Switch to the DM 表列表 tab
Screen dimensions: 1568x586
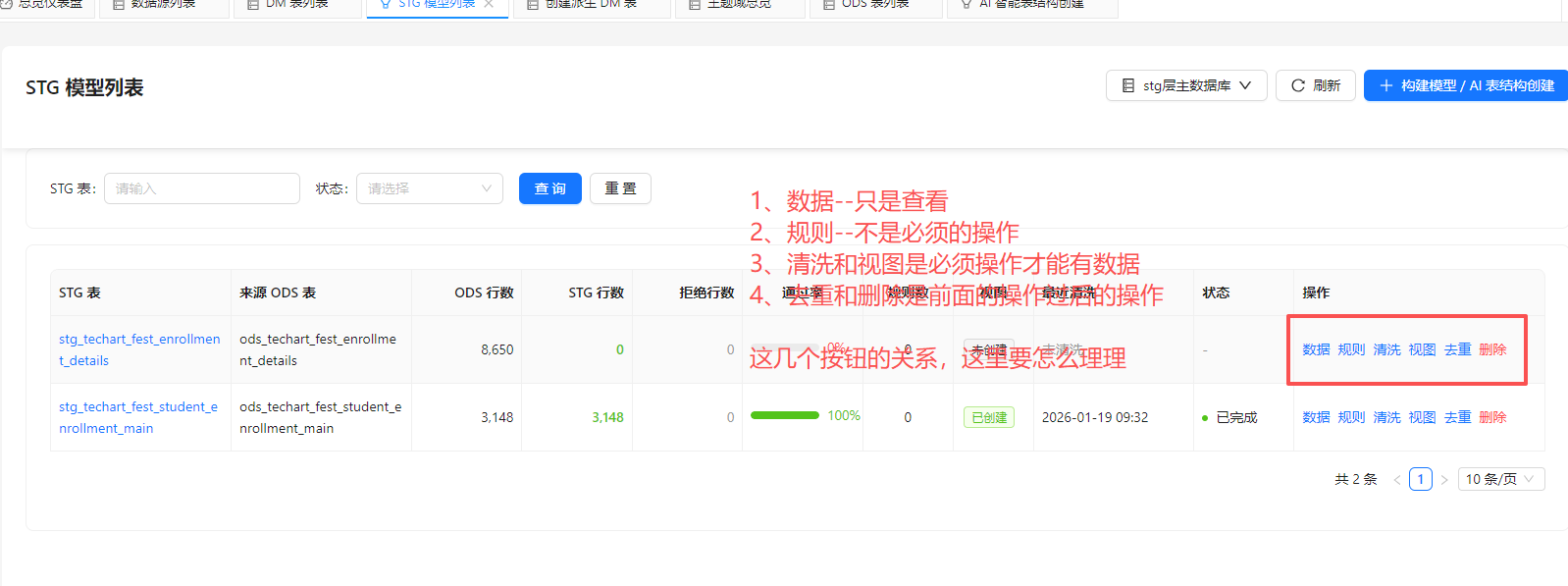287,5
